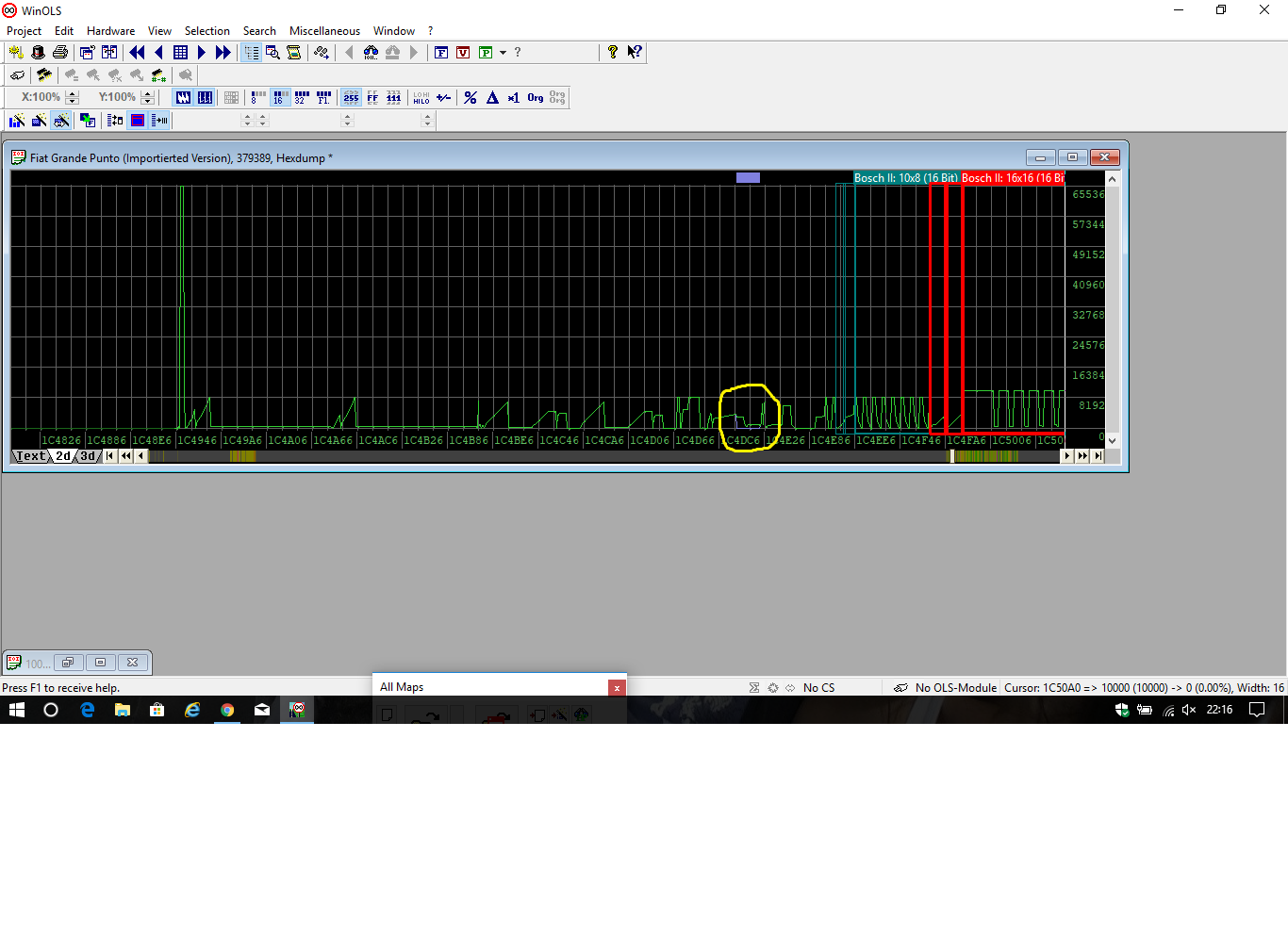
Task: Open the Windows Start menu
Action: pyautogui.click(x=16, y=710)
